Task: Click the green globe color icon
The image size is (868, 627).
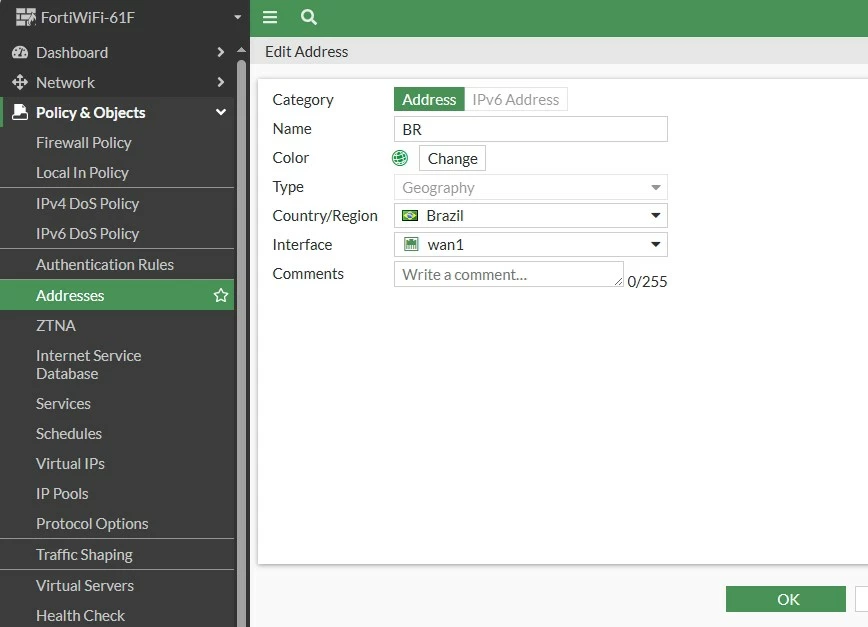Action: tap(400, 158)
